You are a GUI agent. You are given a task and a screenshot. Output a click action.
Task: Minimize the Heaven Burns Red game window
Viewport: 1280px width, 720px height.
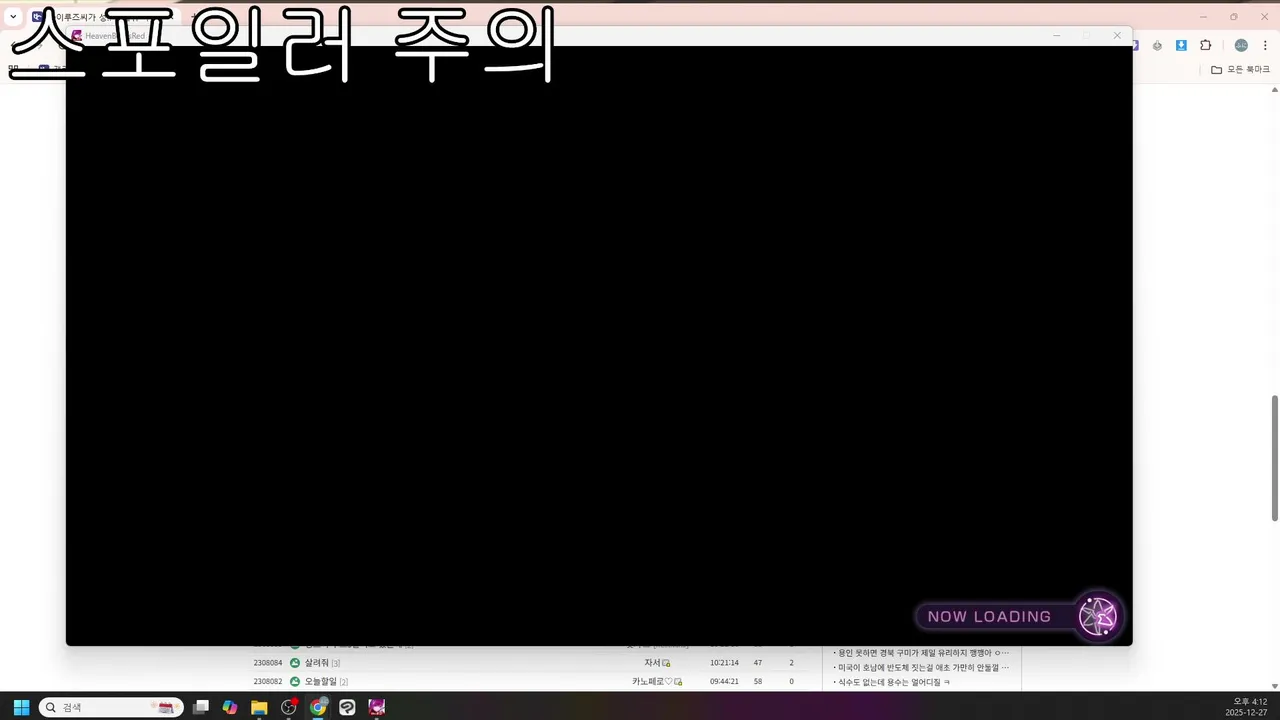(1057, 36)
